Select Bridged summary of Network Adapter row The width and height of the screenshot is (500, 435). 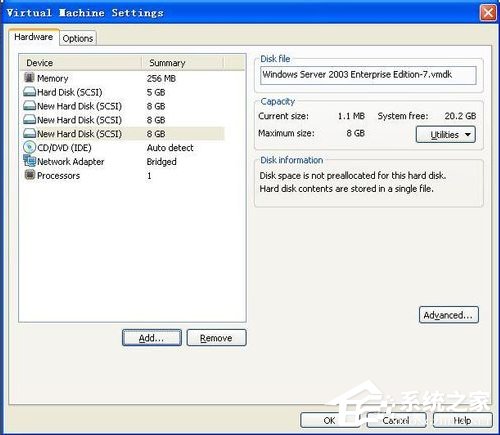pos(162,162)
